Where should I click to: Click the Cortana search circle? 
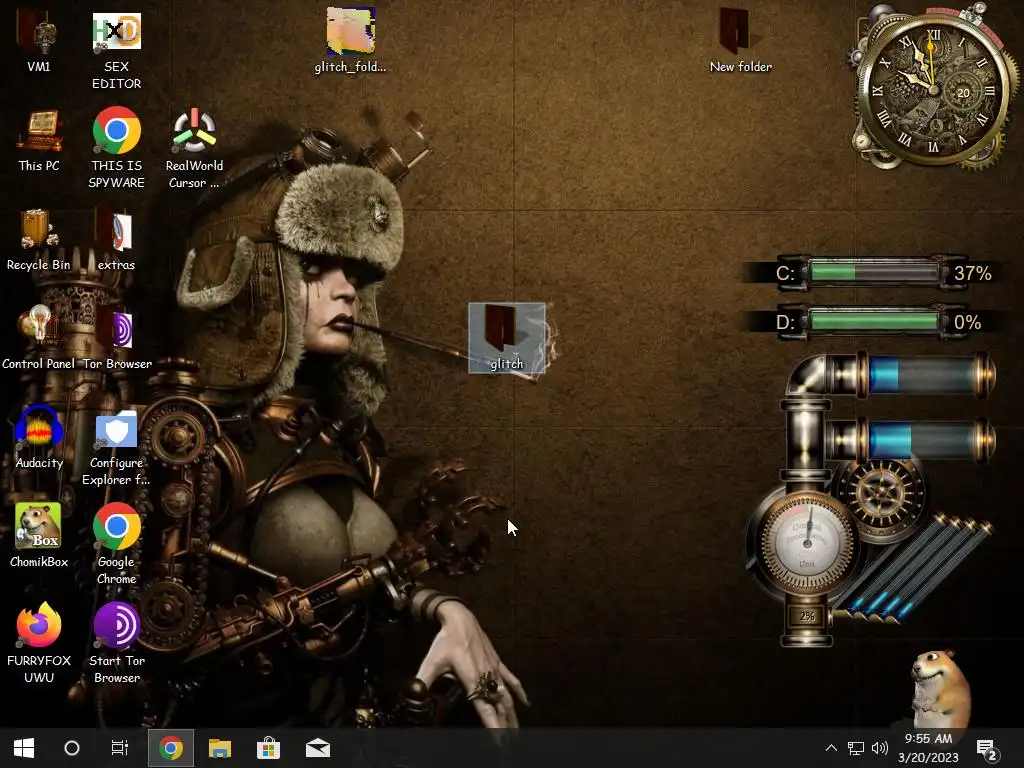(x=72, y=748)
